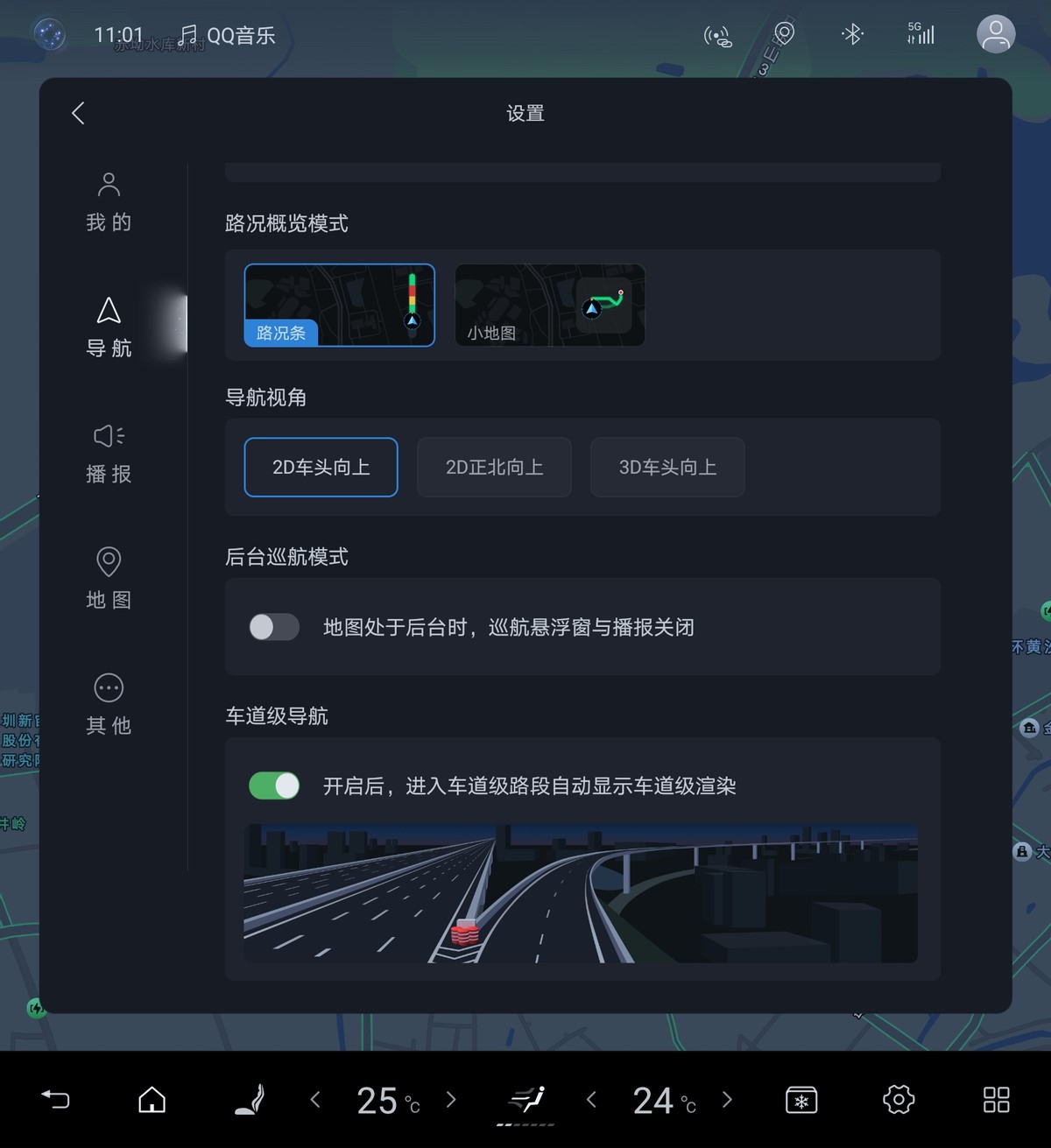Tap the Bluetooth status icon
This screenshot has width=1051, height=1148.
click(852, 34)
